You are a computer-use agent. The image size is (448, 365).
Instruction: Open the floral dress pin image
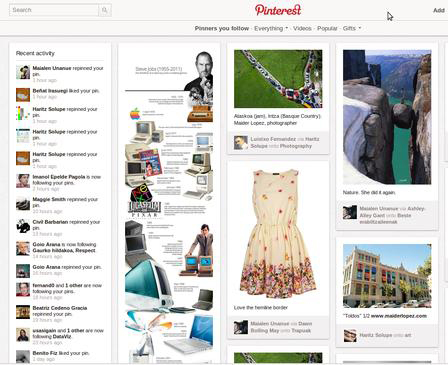(278, 233)
